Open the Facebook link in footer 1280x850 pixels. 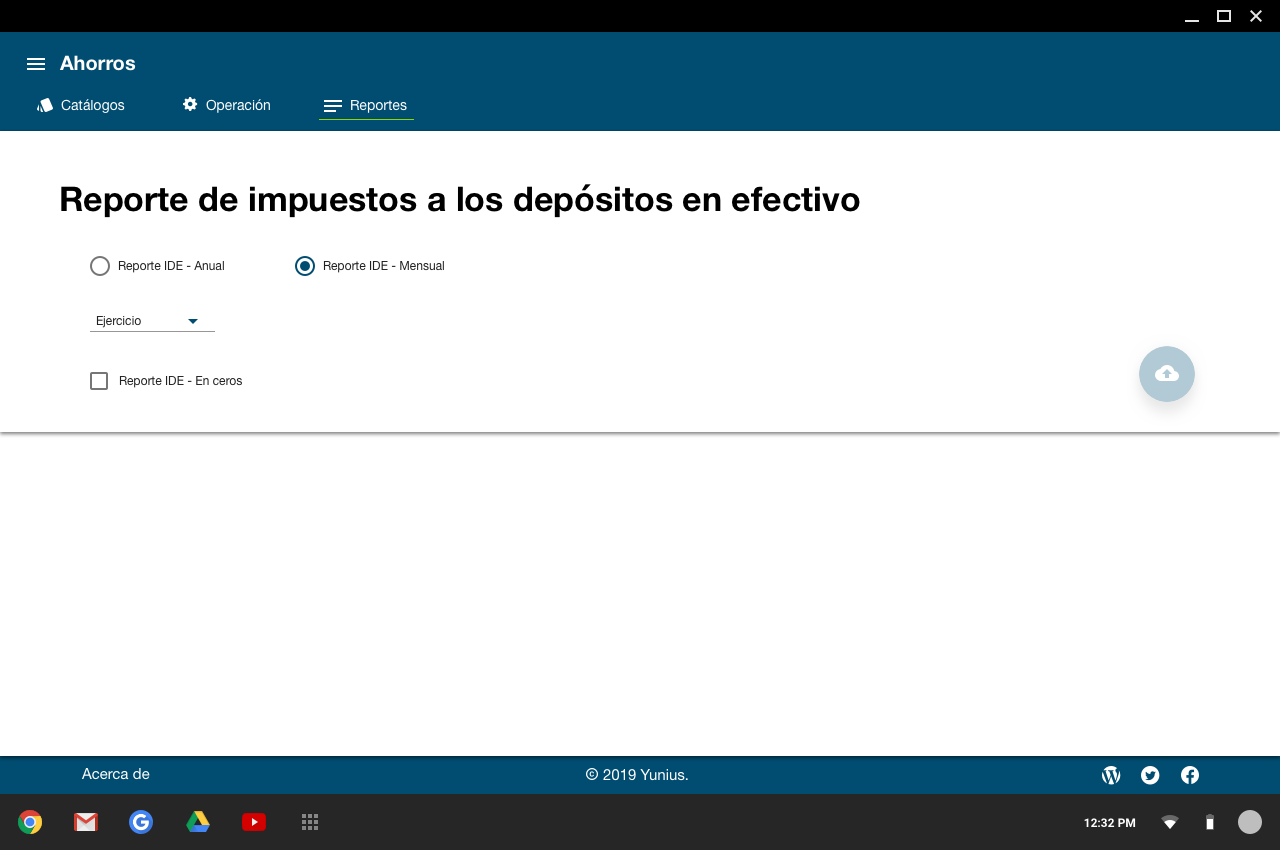(1190, 775)
